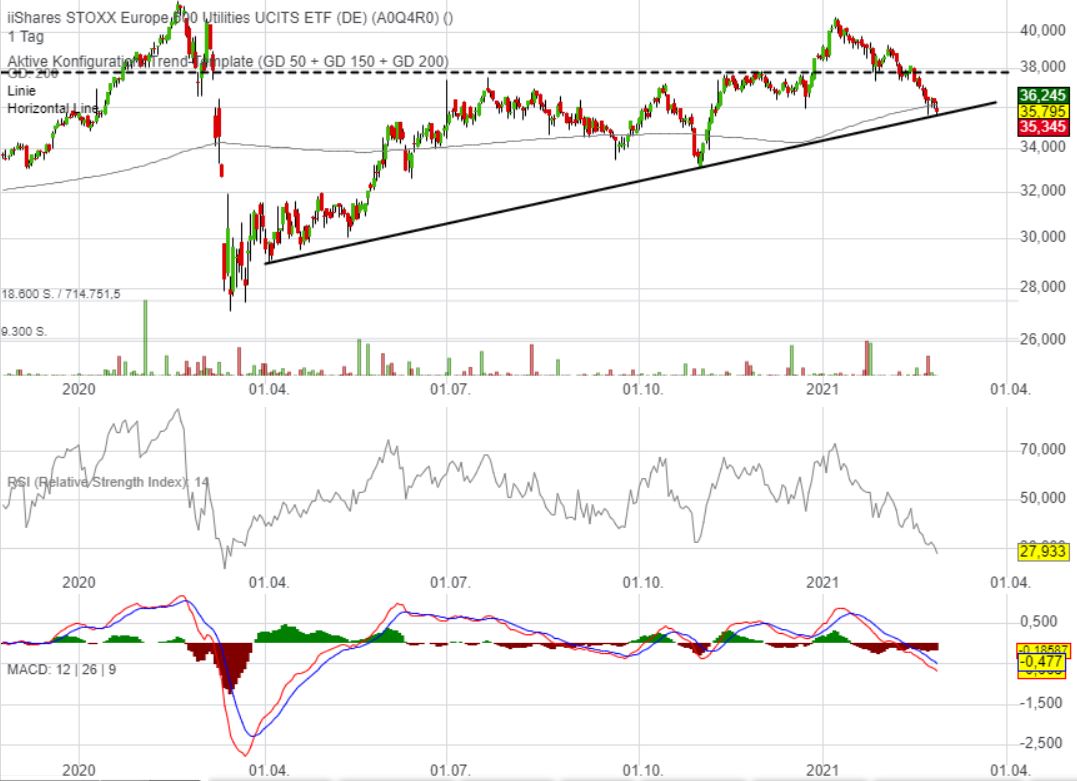Click the red price badge showing 35,345

pyautogui.click(x=1044, y=129)
